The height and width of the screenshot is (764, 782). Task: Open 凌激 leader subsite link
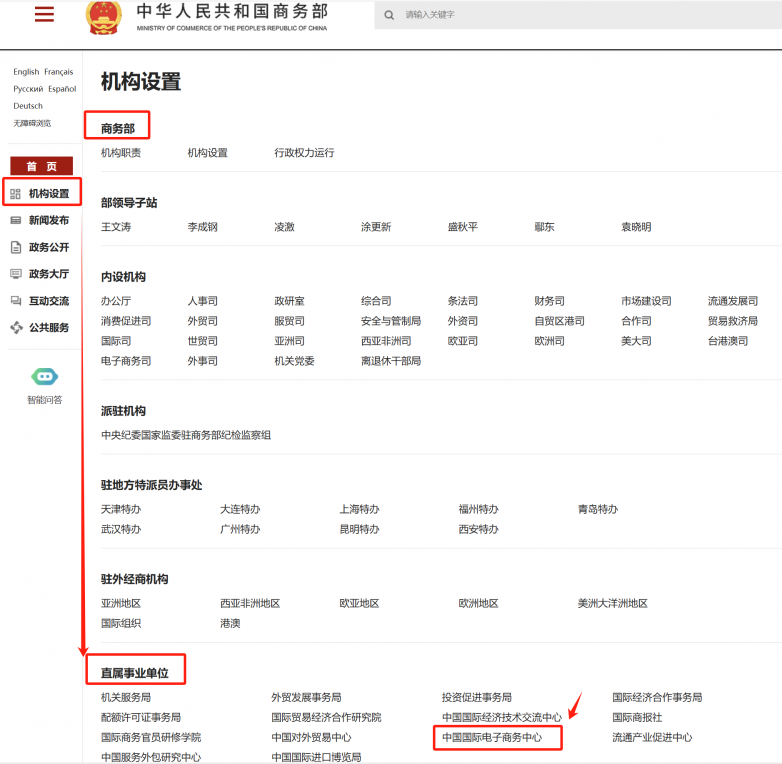click(284, 227)
